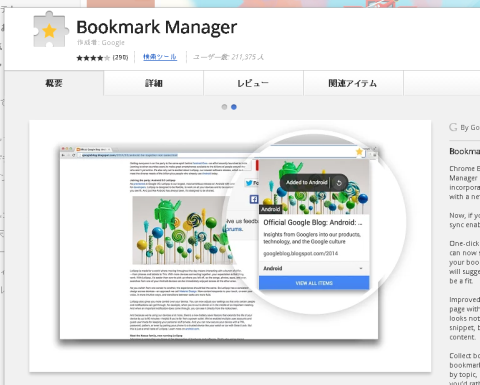Click the ユーザー数 211,375 人 text
Image resolution: width=480 pixels, height=385 pixels.
(229, 57)
